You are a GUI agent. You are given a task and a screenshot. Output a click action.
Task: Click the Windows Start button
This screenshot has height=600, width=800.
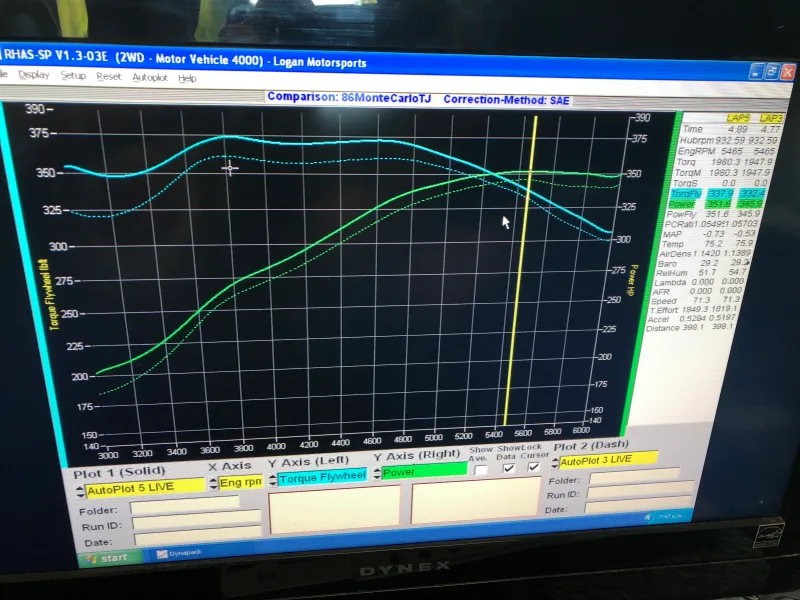(105, 557)
